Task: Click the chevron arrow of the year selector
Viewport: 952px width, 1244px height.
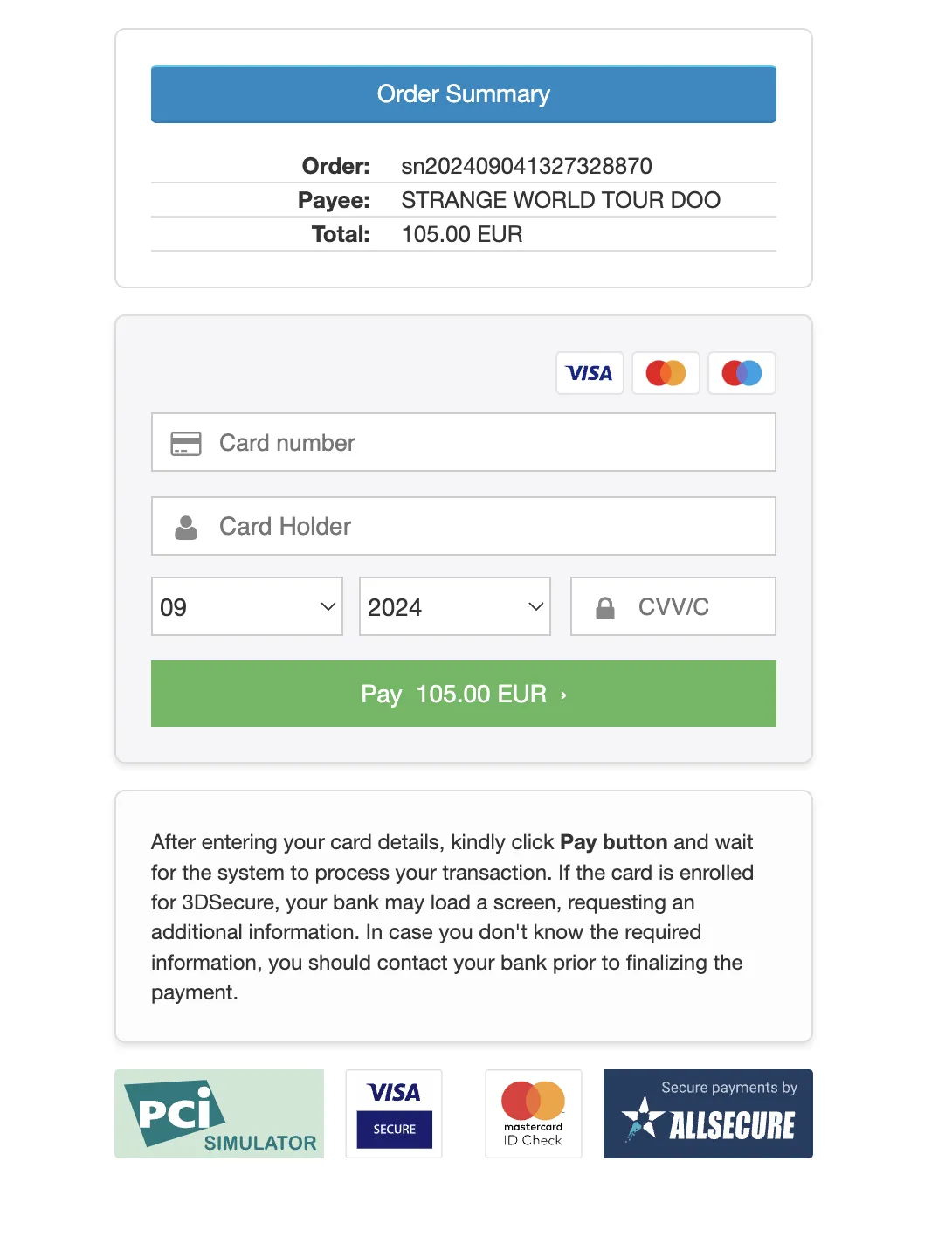Action: point(536,606)
